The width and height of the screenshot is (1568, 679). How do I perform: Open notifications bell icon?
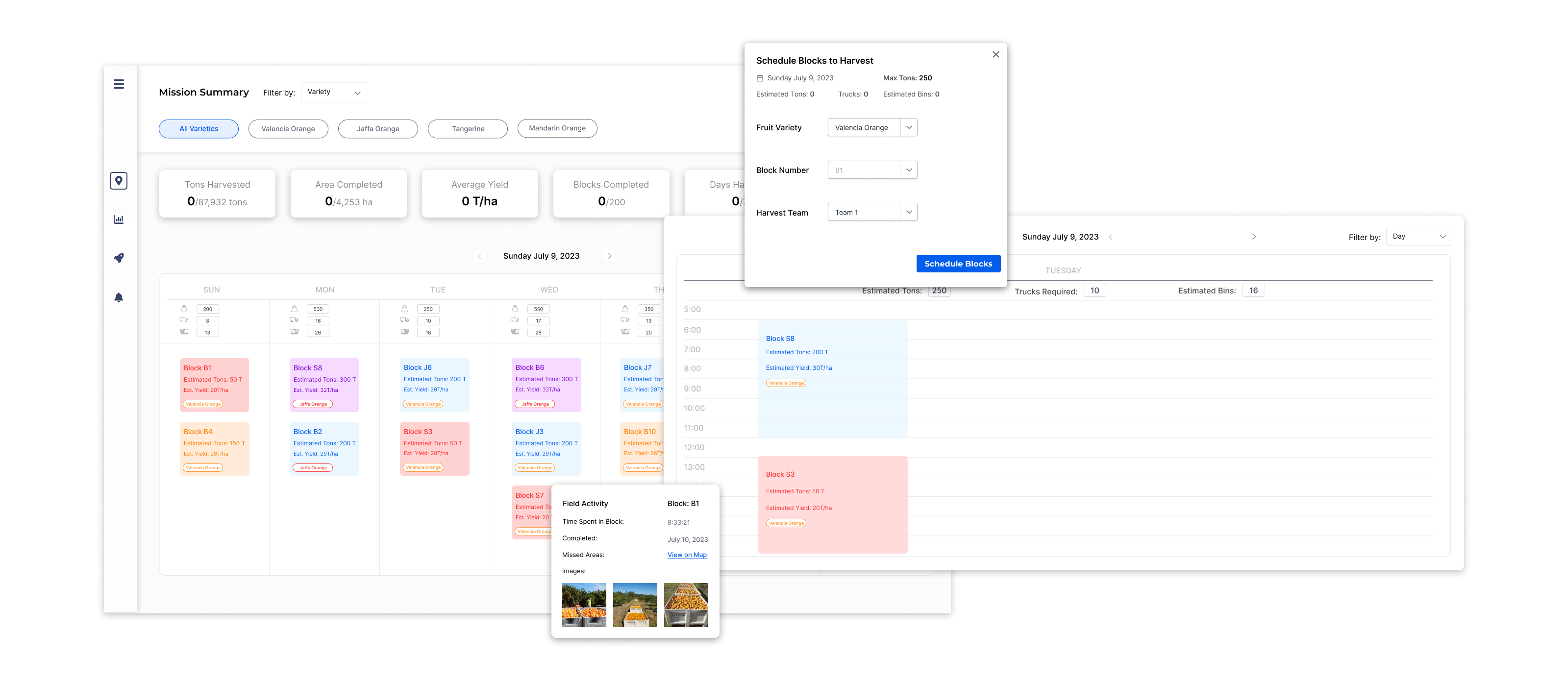(119, 297)
